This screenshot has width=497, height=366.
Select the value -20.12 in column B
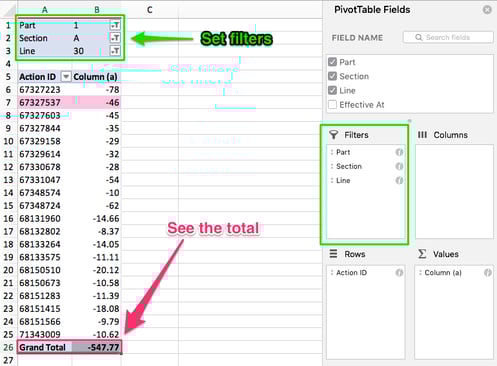[97, 270]
